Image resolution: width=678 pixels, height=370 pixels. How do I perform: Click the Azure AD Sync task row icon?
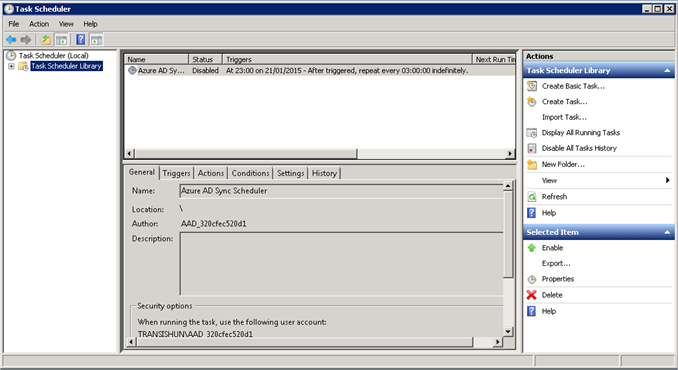132,70
